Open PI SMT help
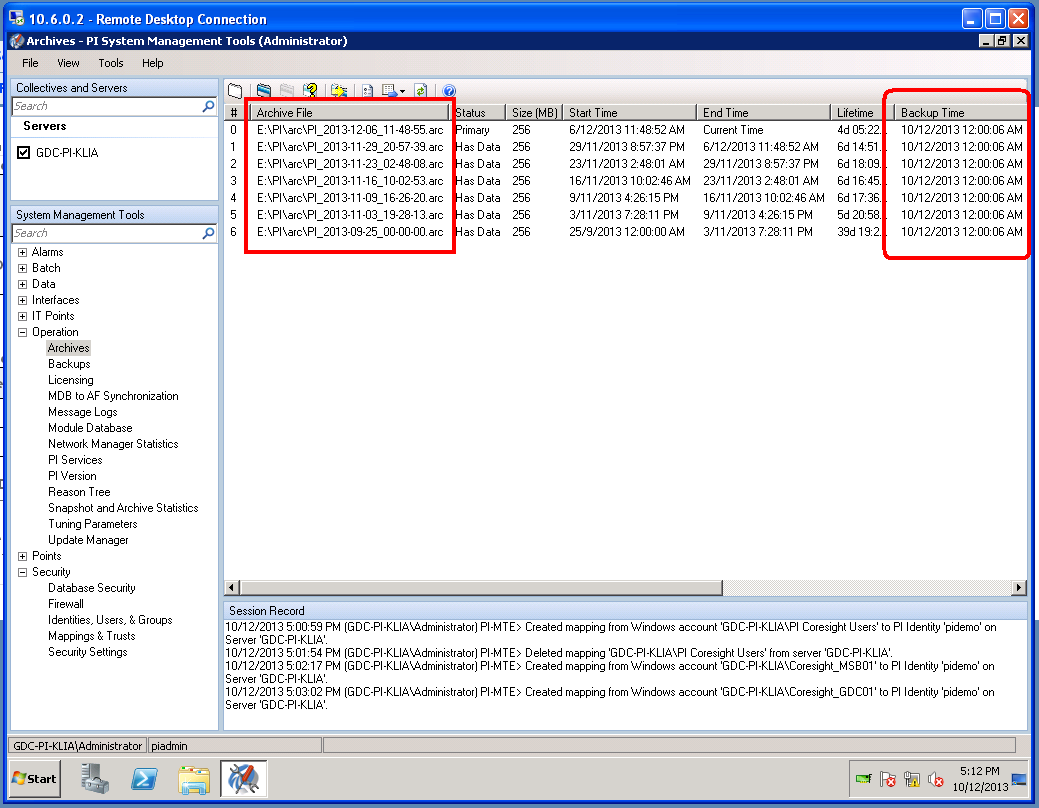Screen dimensions: 1039x808 [449, 89]
